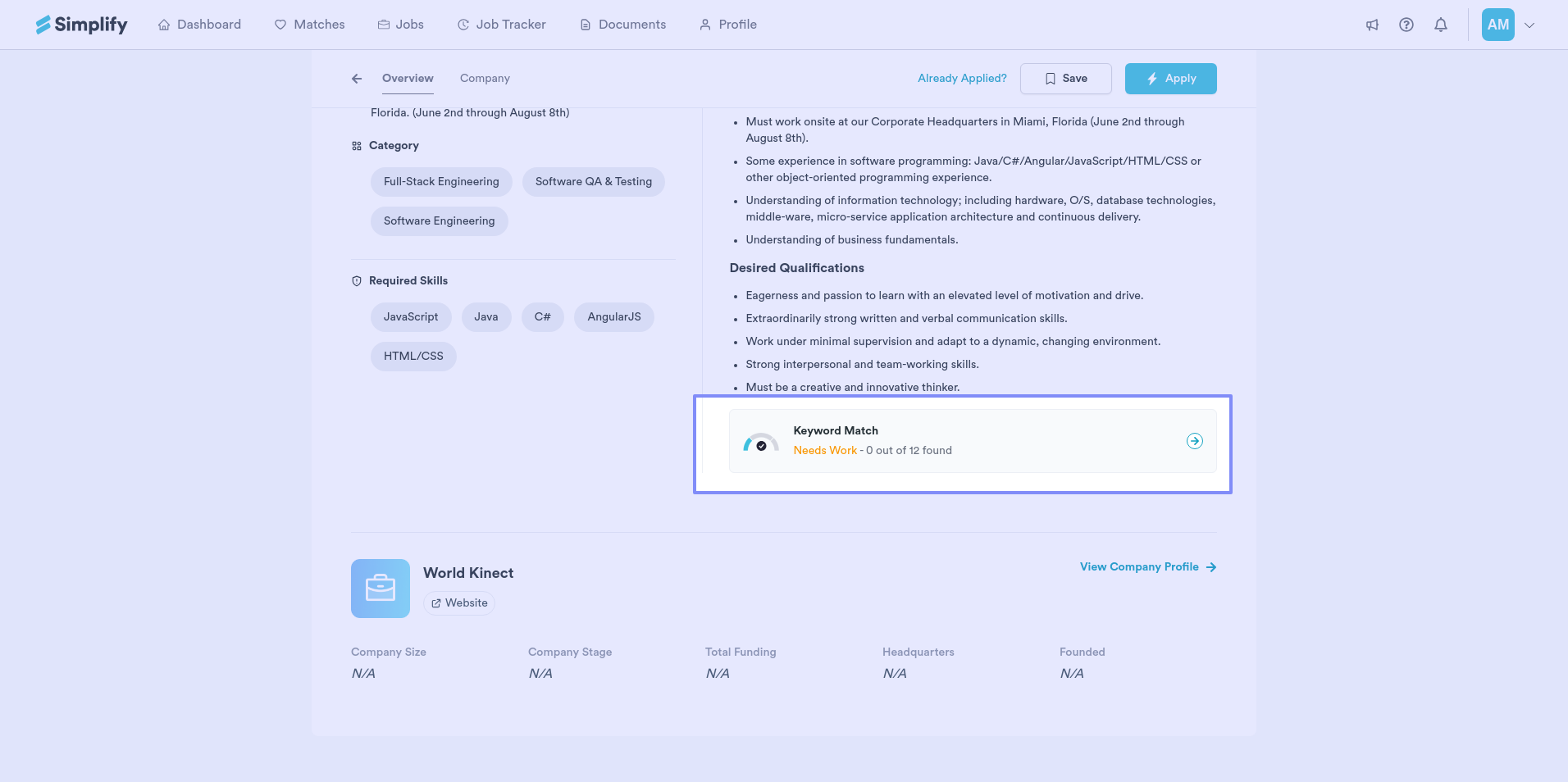Go to the Job Tracker page

501,25
